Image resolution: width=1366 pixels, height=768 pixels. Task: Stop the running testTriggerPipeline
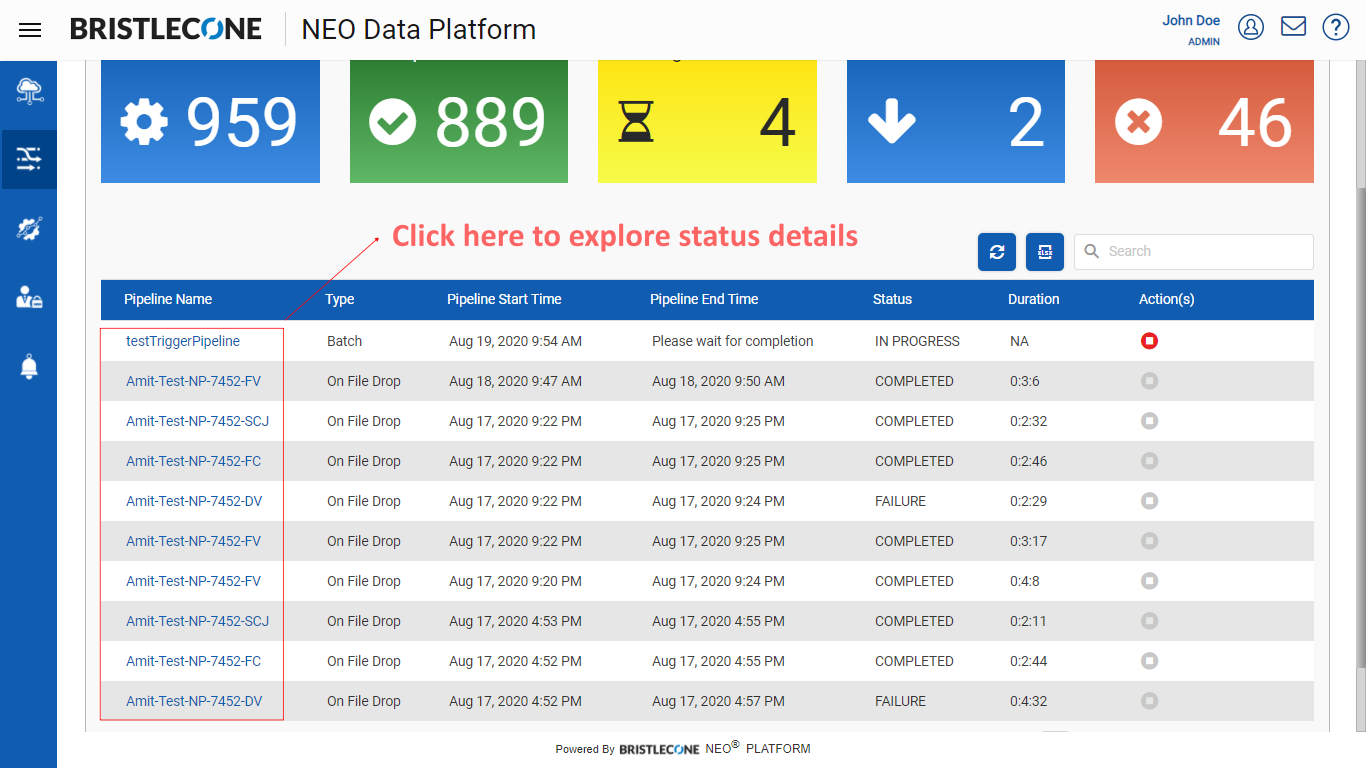pyautogui.click(x=1149, y=341)
